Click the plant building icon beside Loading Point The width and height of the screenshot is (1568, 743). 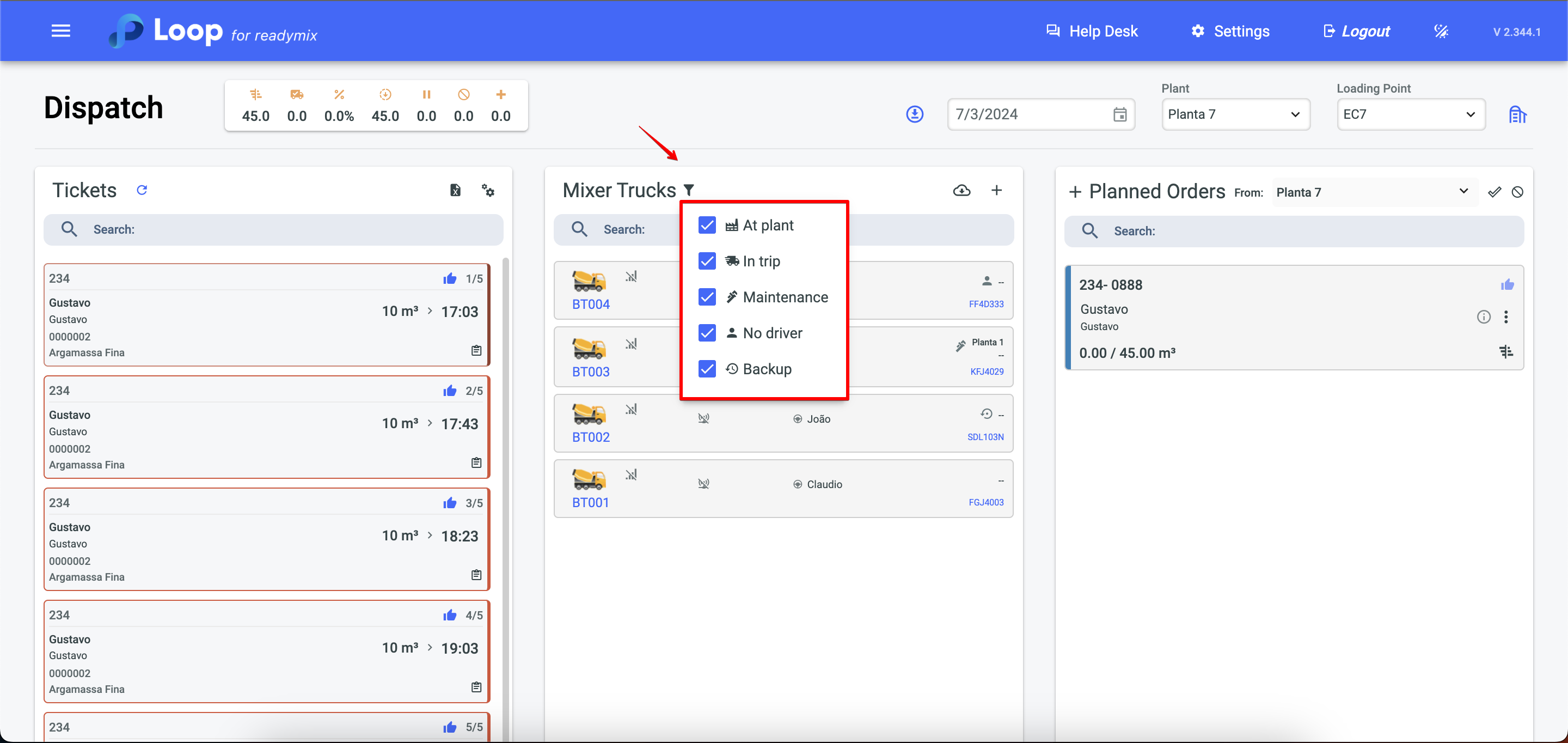pos(1517,114)
